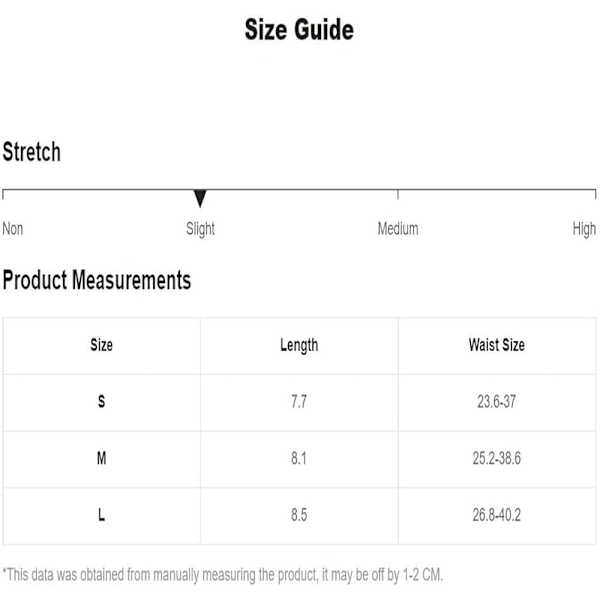
Task: Click the length value 7.7
Action: pyautogui.click(x=299, y=402)
